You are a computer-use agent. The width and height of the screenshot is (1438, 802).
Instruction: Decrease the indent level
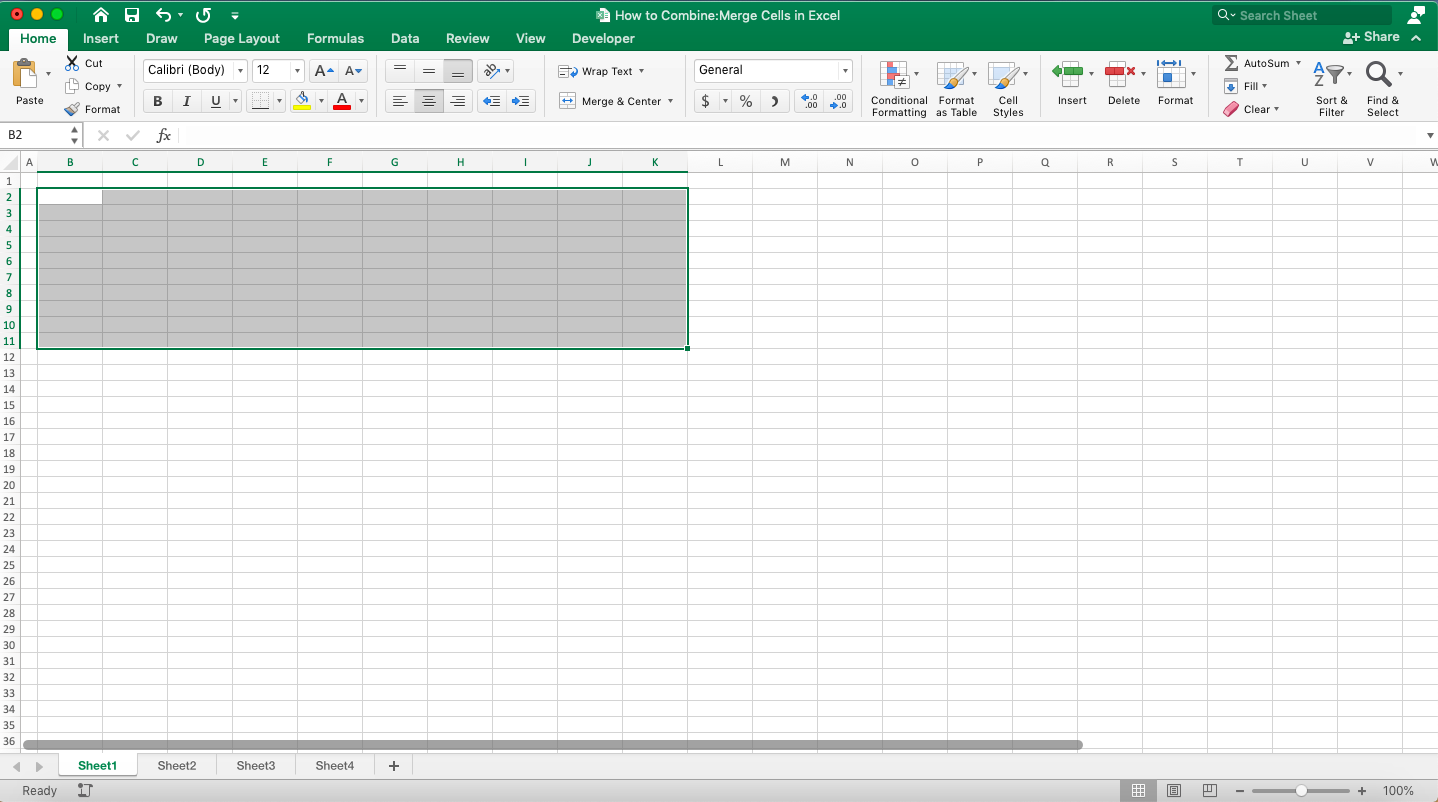(491, 101)
